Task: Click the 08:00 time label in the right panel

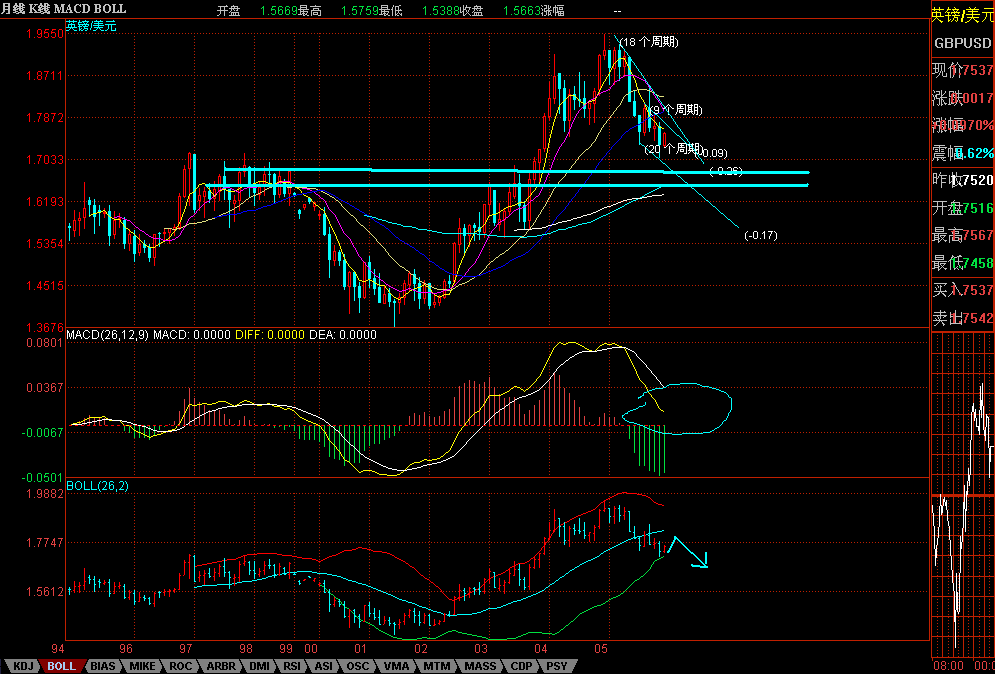Action: click(x=947, y=666)
